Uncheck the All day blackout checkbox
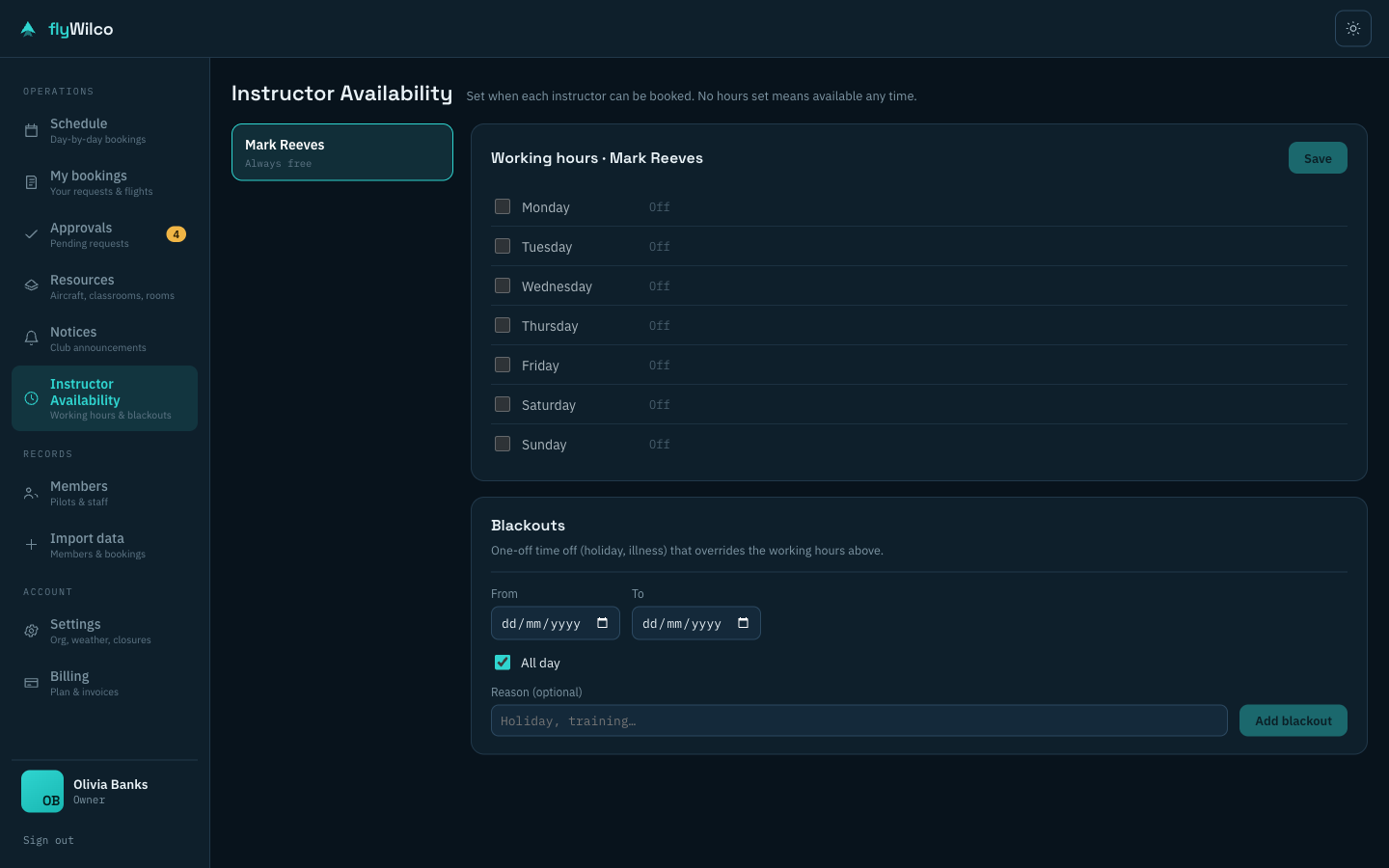This screenshot has width=1389, height=868. click(503, 663)
